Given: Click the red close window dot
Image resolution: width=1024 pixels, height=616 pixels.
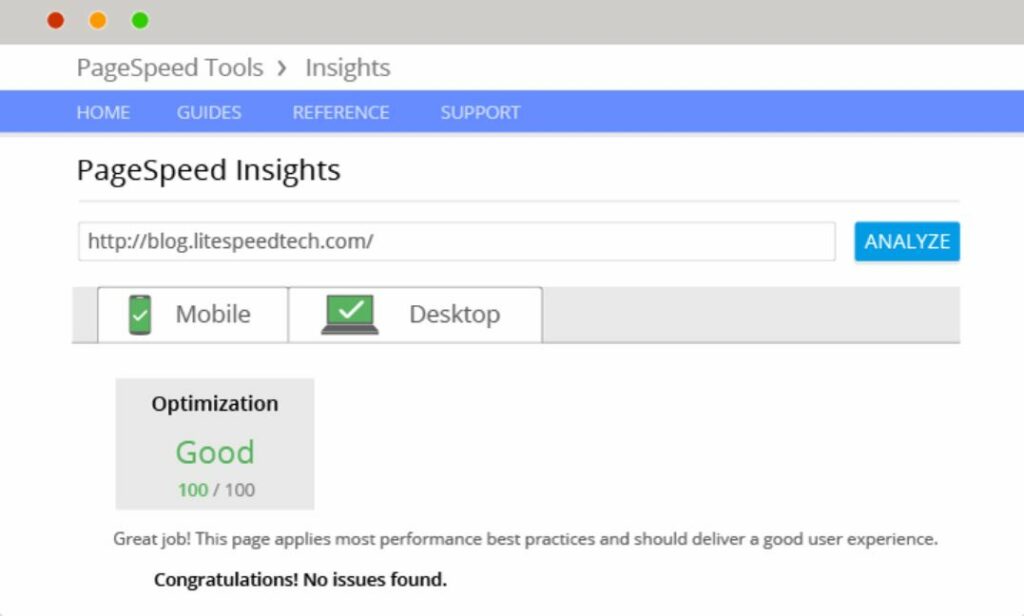Looking at the screenshot, I should tap(56, 21).
